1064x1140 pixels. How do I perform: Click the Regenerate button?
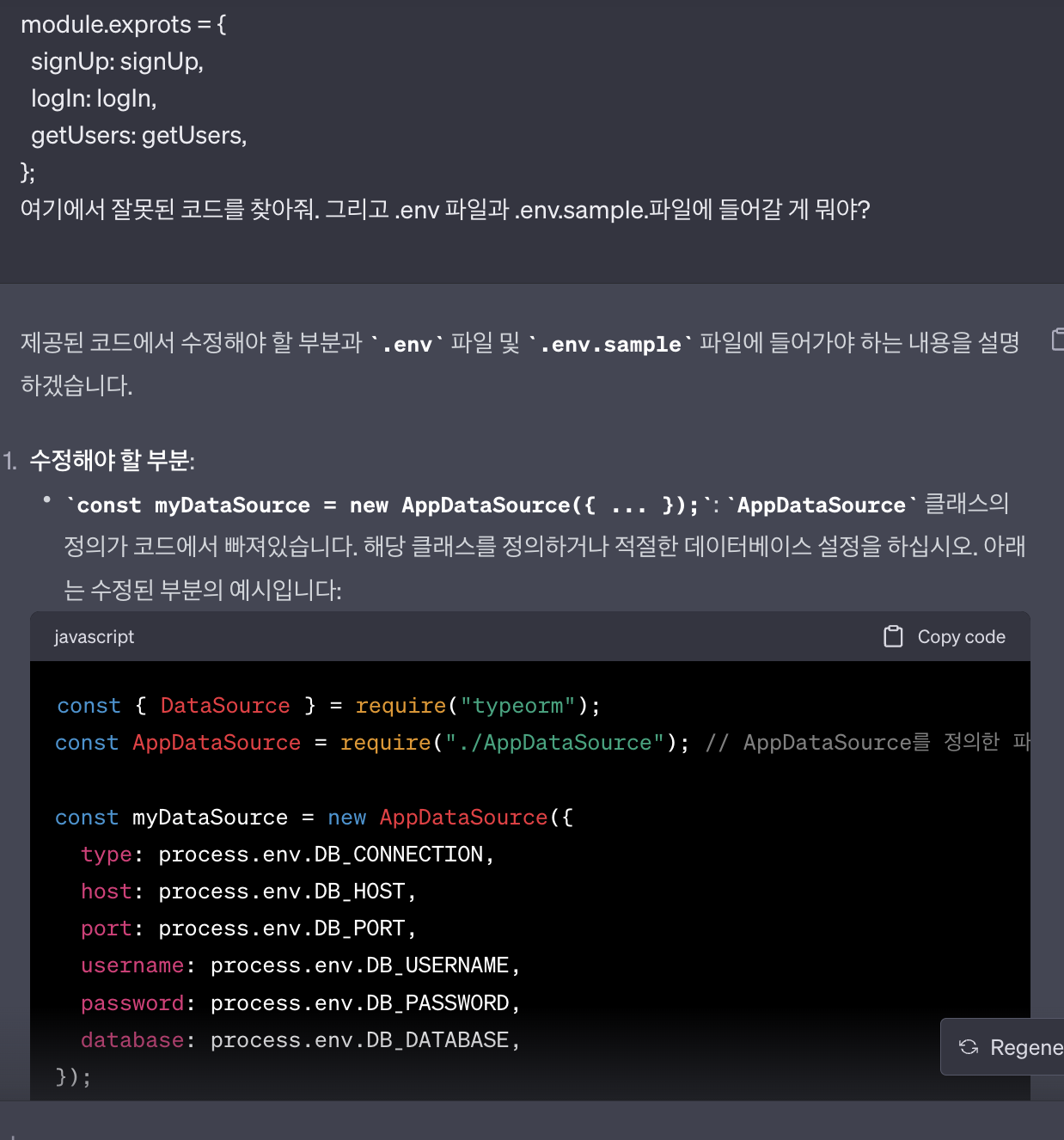point(1004,1047)
